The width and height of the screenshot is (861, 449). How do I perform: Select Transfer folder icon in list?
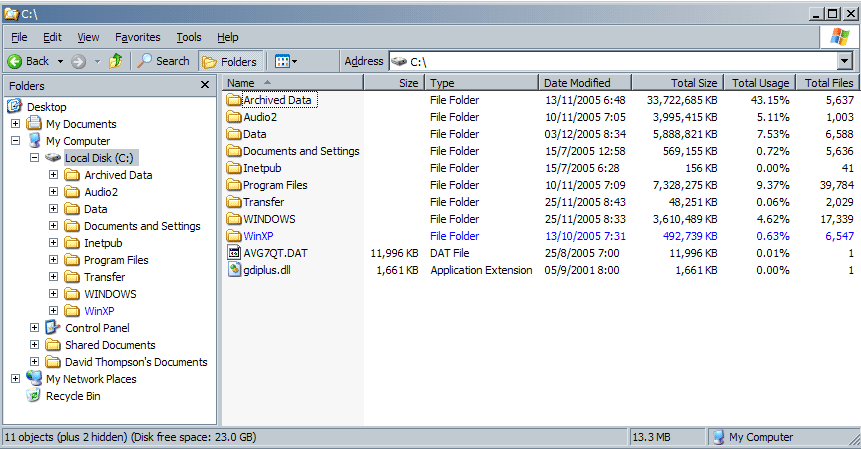coord(234,202)
